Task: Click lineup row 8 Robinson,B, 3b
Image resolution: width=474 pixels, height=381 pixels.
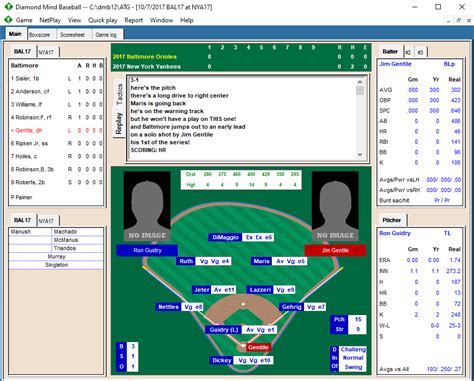Action: pos(56,170)
